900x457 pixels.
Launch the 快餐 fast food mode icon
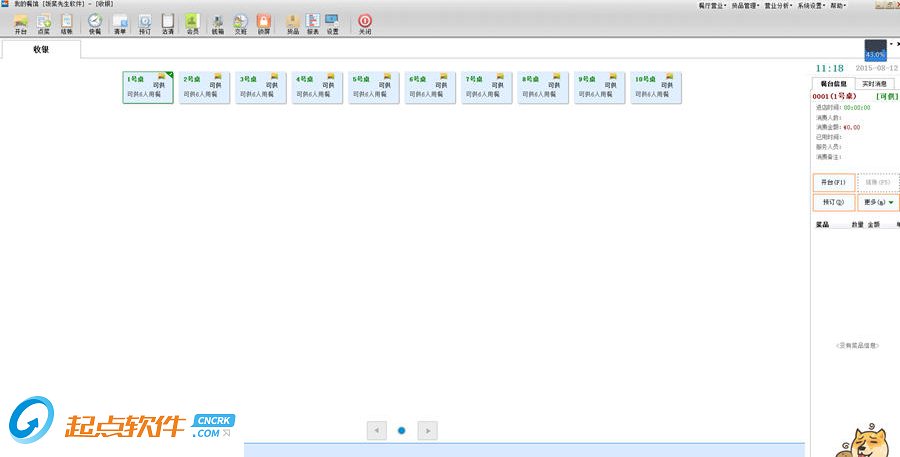(95, 24)
